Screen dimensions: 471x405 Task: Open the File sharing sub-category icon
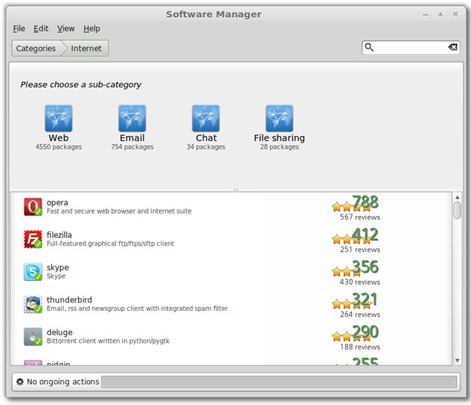point(279,118)
